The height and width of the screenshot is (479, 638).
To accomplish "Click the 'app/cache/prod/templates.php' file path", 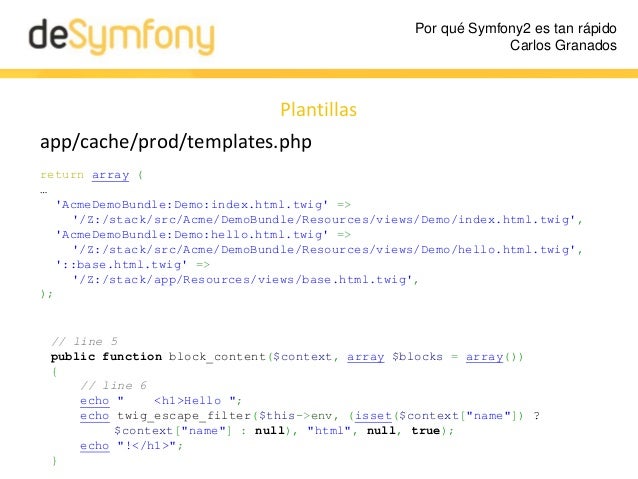I will 176,142.
